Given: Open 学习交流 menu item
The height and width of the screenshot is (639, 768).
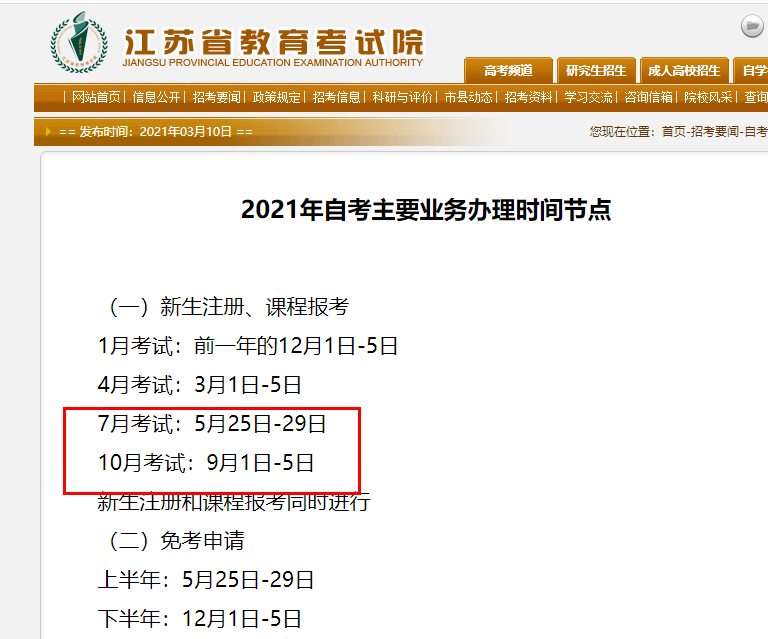Looking at the screenshot, I should click(588, 97).
